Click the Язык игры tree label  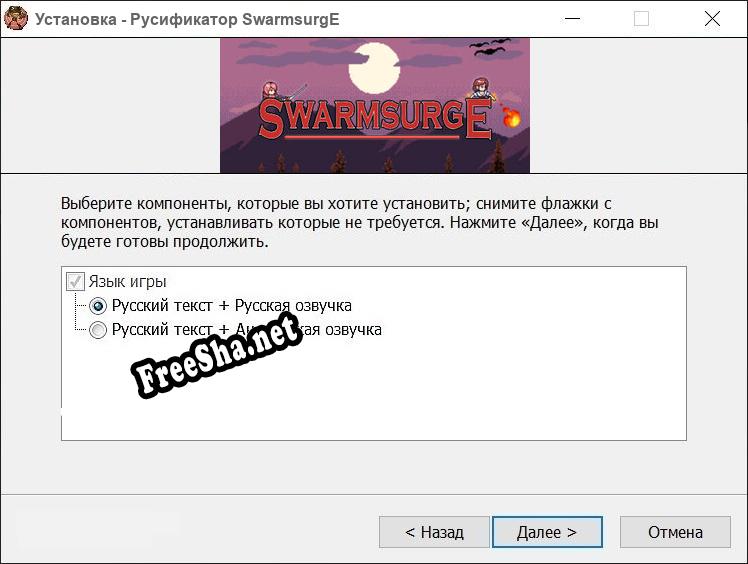127,282
